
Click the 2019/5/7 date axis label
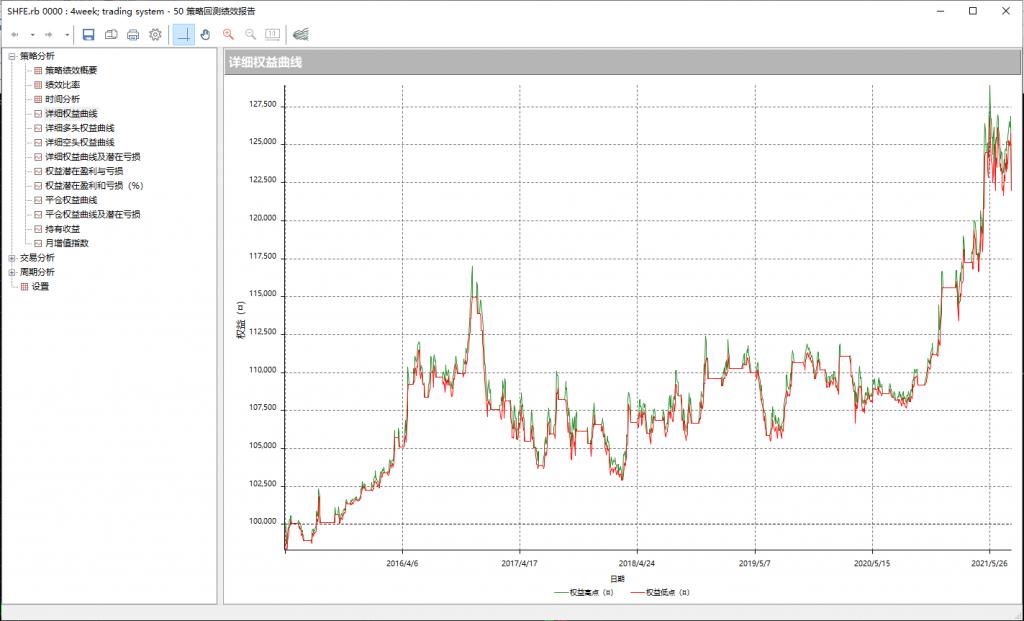click(x=755, y=563)
